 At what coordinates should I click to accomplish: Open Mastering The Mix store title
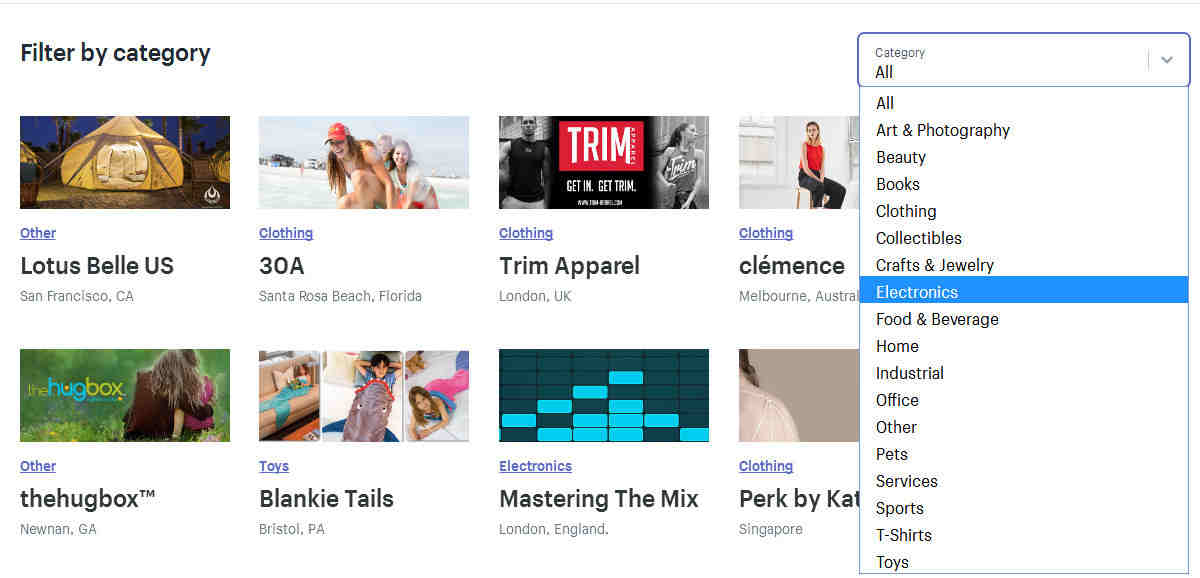point(599,499)
